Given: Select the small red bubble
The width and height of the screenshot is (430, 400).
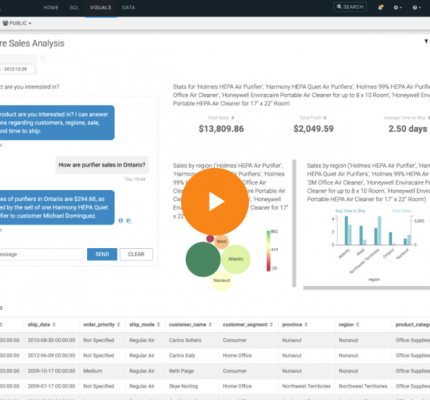Looking at the screenshot, I should (x=210, y=239).
